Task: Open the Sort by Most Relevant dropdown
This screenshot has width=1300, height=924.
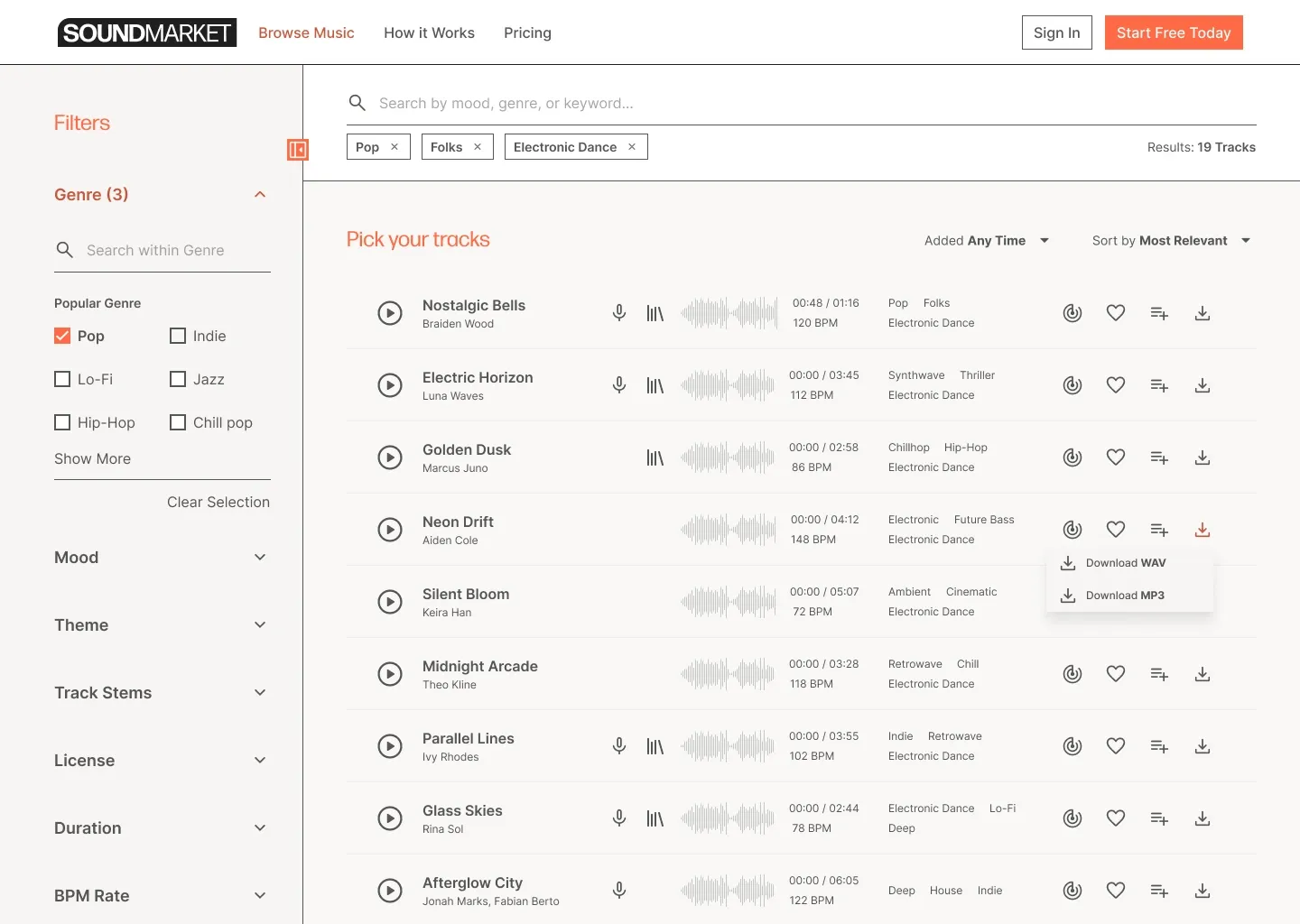Action: point(1171,241)
